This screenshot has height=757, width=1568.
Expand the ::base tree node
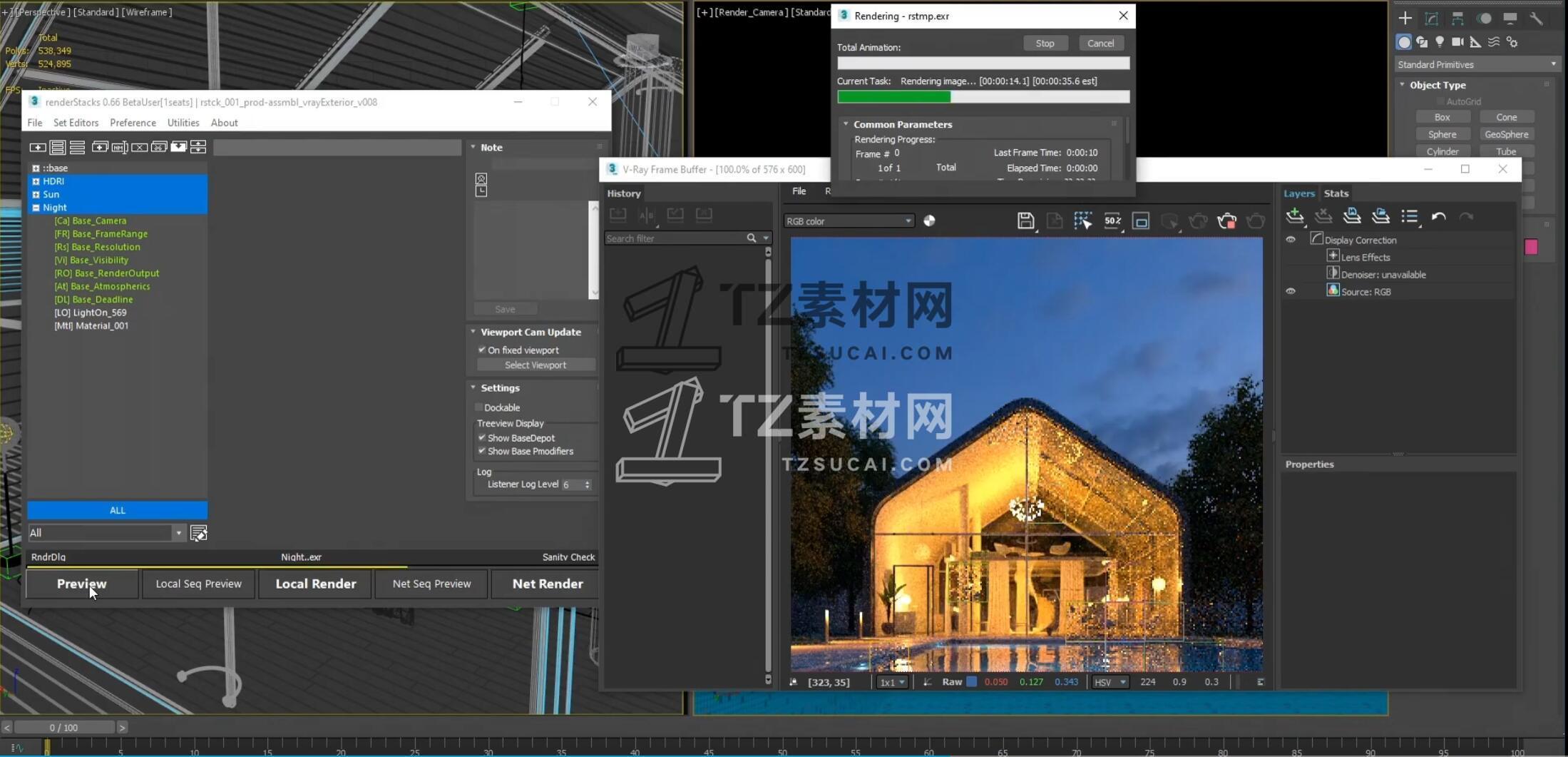tap(36, 168)
